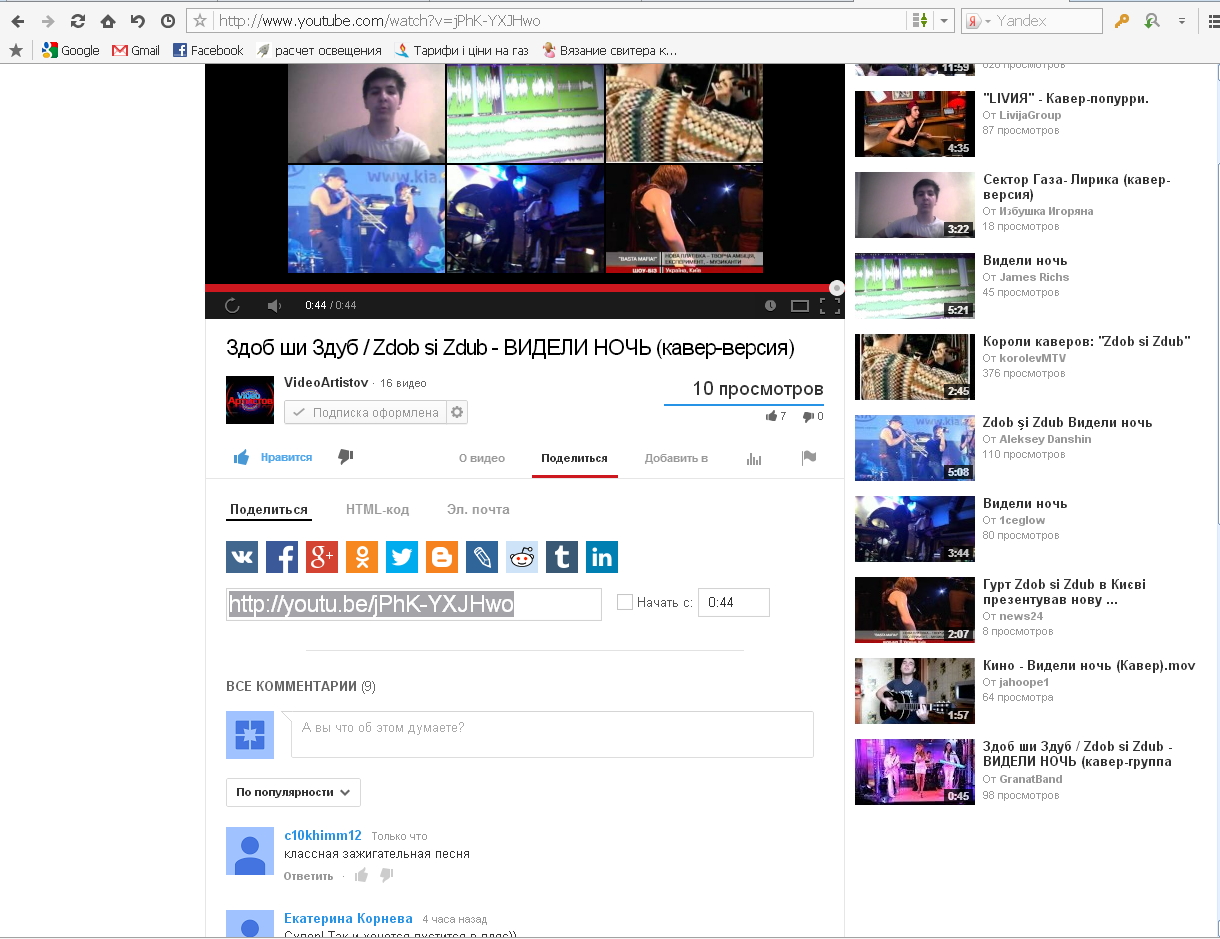Click the undo closed tab arrow icon
Image resolution: width=1220 pixels, height=939 pixels.
pyautogui.click(x=137, y=21)
